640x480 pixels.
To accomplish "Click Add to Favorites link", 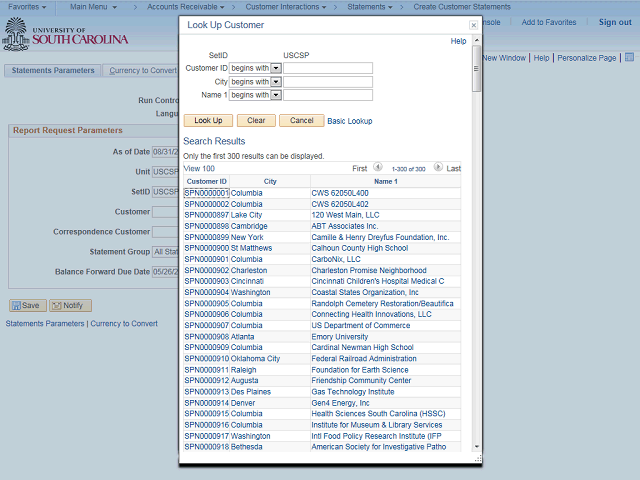I will point(549,22).
